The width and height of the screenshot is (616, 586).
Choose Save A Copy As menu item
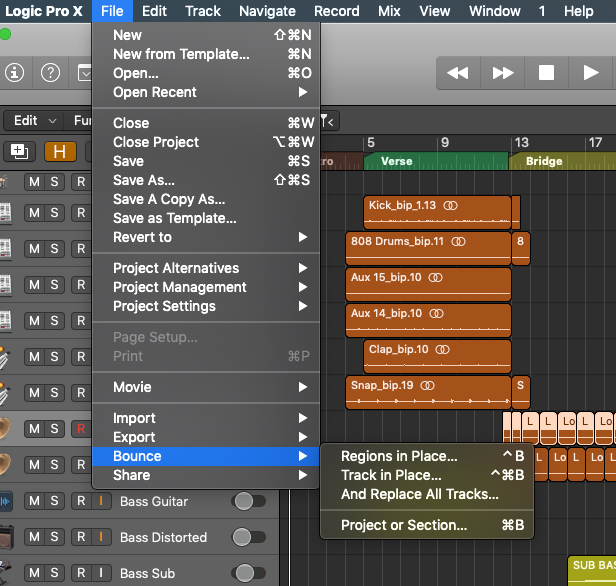tap(205, 200)
